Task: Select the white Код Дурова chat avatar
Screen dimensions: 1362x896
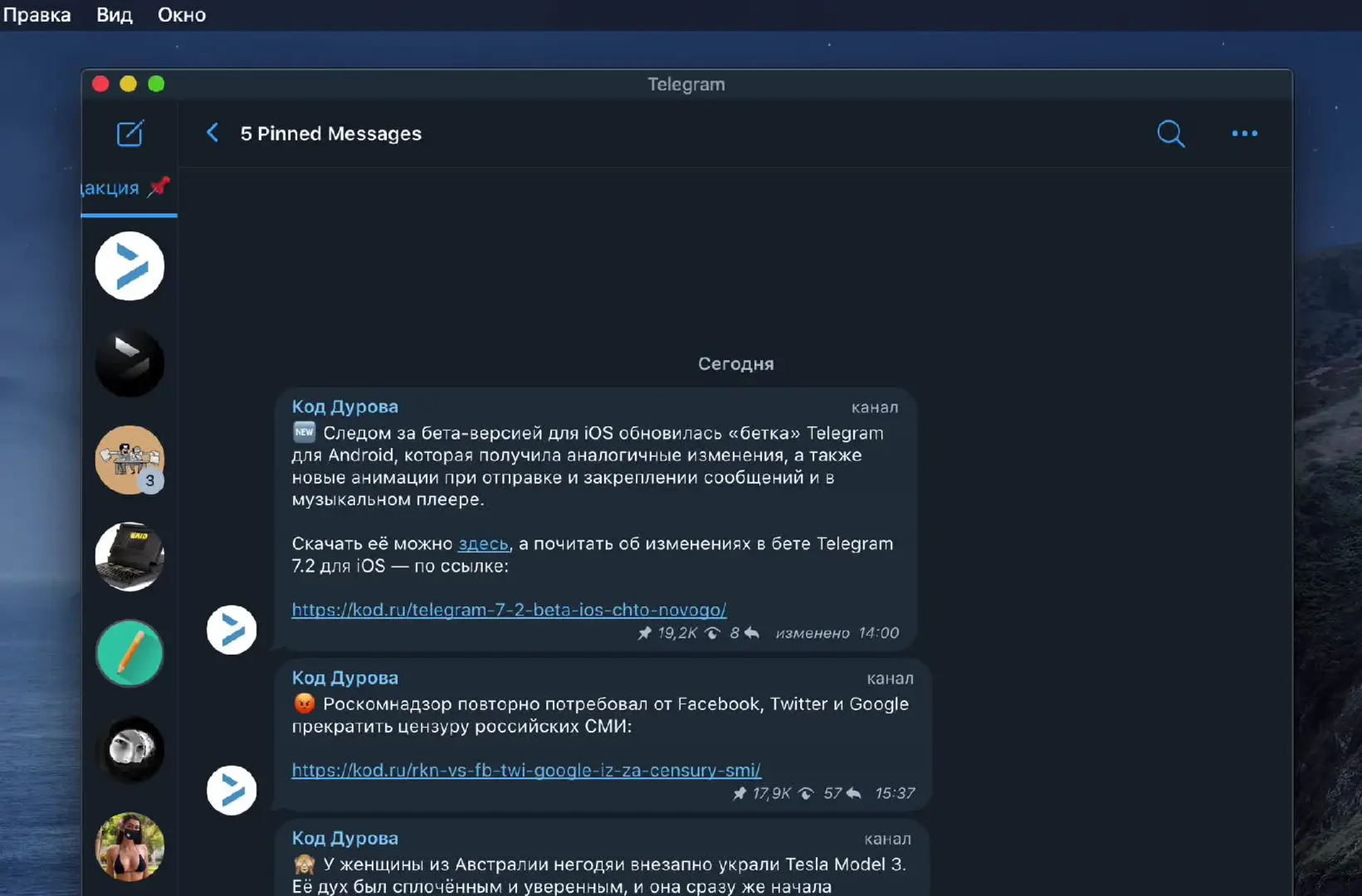Action: [x=129, y=266]
